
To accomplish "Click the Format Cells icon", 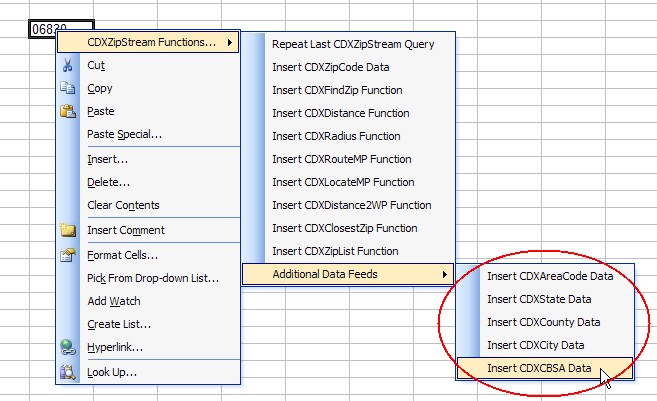I will [68, 255].
